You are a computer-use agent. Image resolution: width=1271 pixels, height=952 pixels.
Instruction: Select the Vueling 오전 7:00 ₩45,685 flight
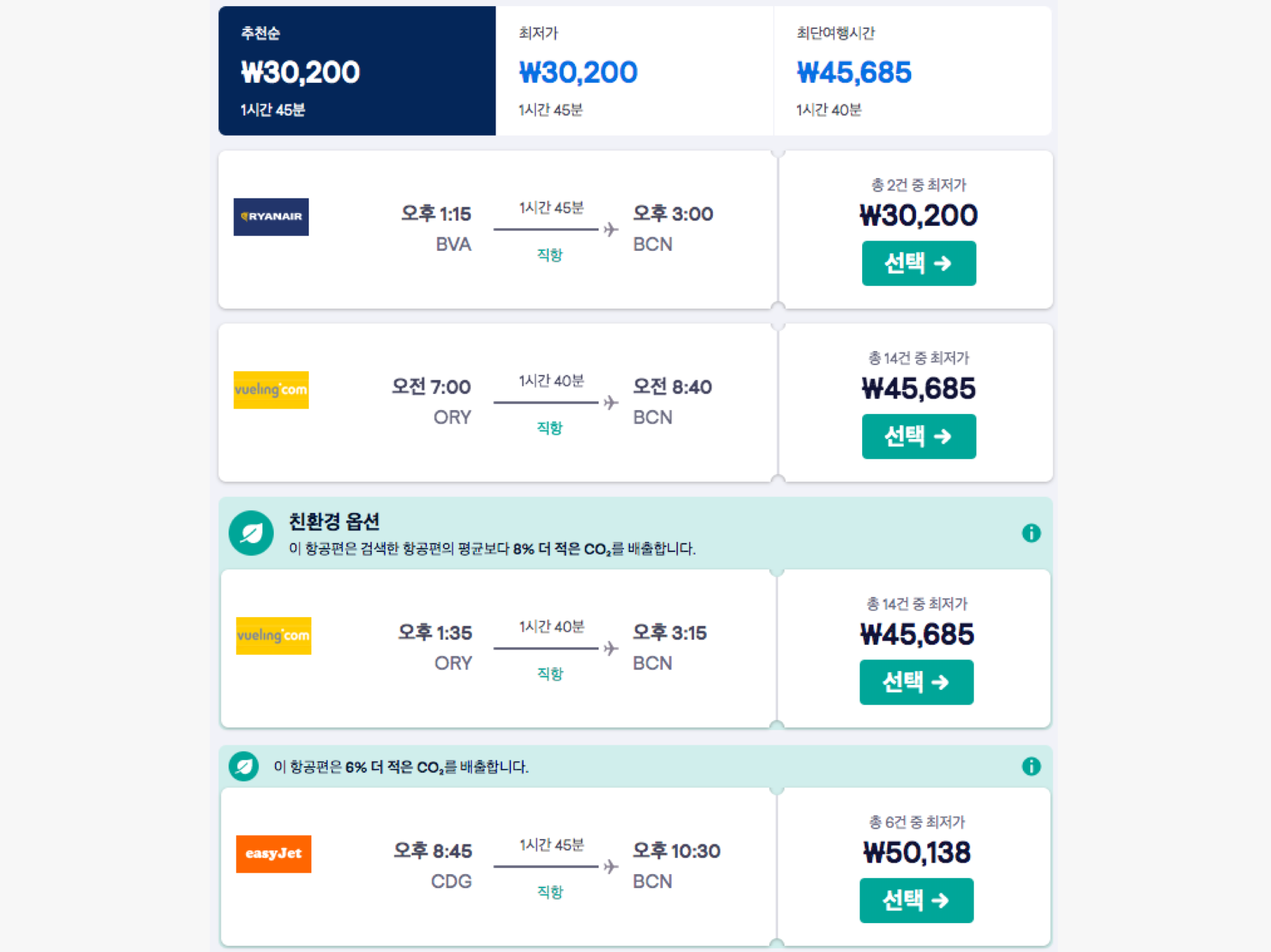coord(919,436)
